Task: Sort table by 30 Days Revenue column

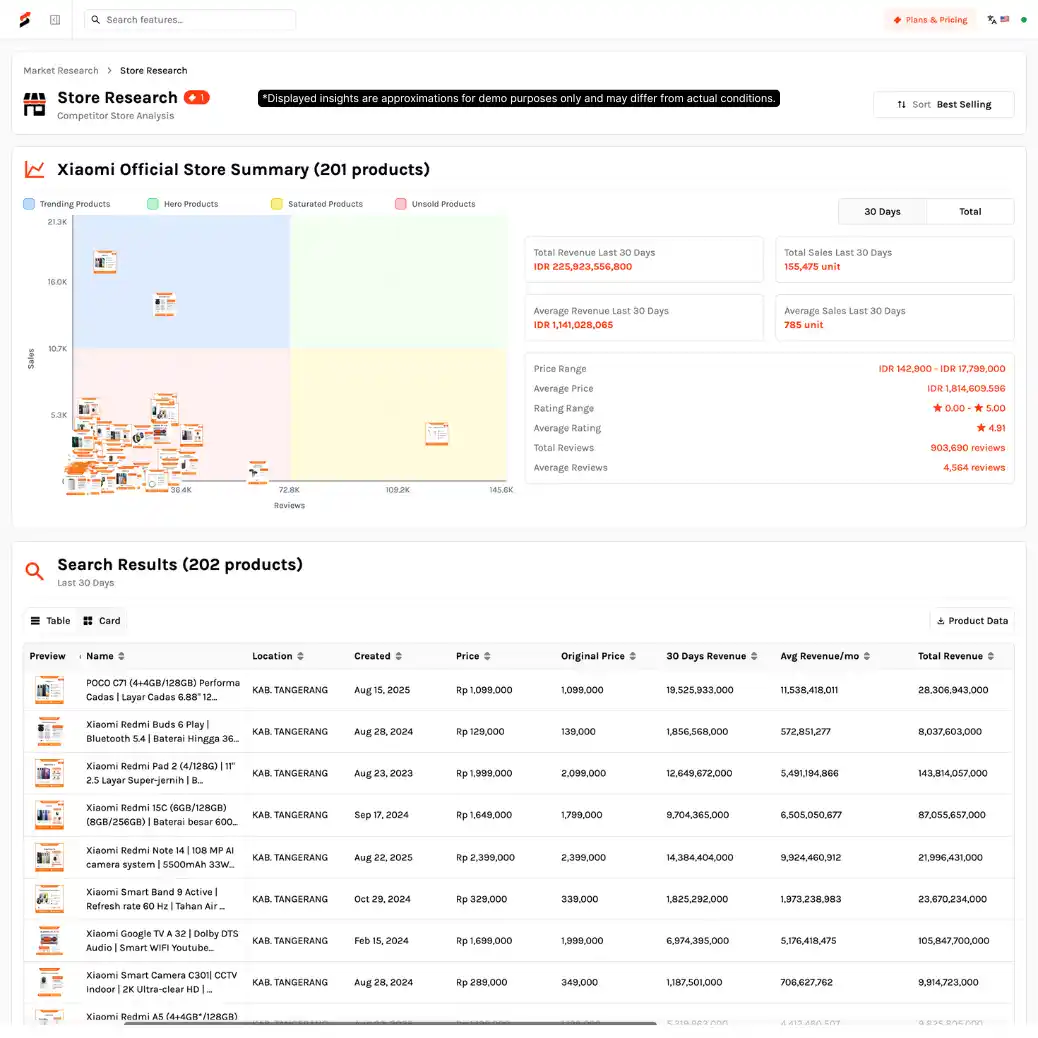Action: [711, 657]
